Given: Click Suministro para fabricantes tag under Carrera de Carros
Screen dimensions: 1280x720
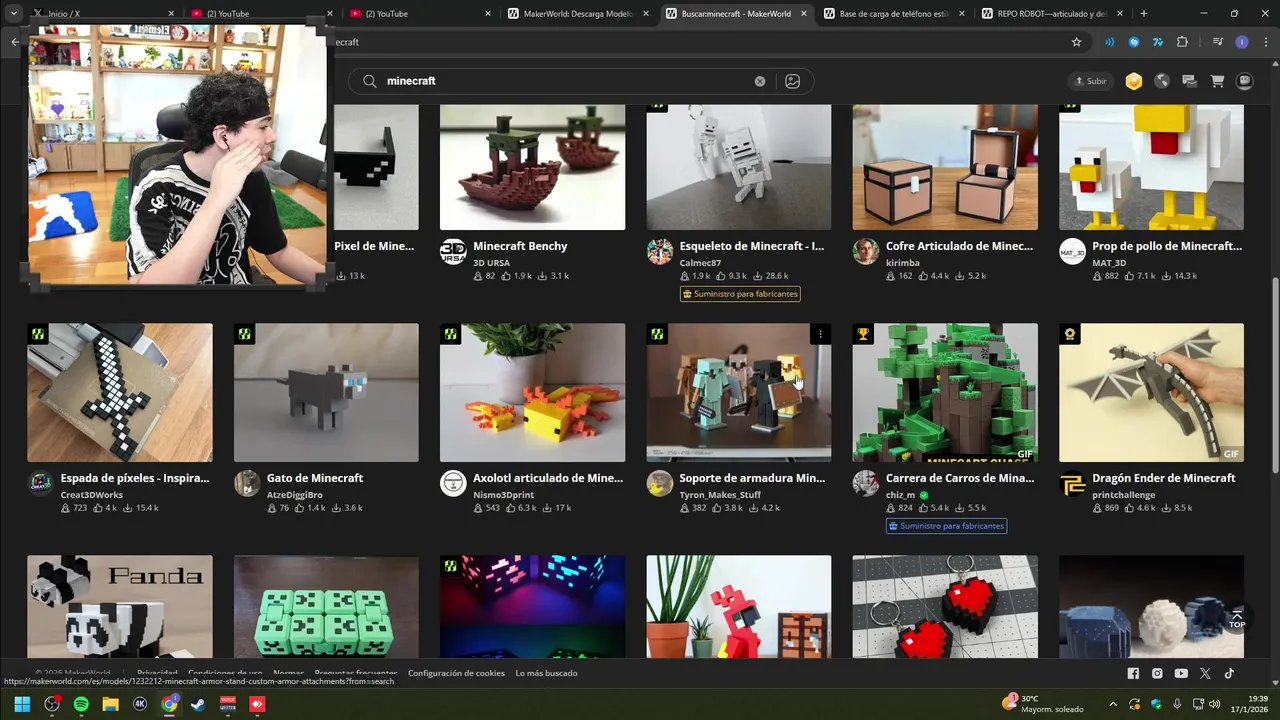Looking at the screenshot, I should pos(946,526).
